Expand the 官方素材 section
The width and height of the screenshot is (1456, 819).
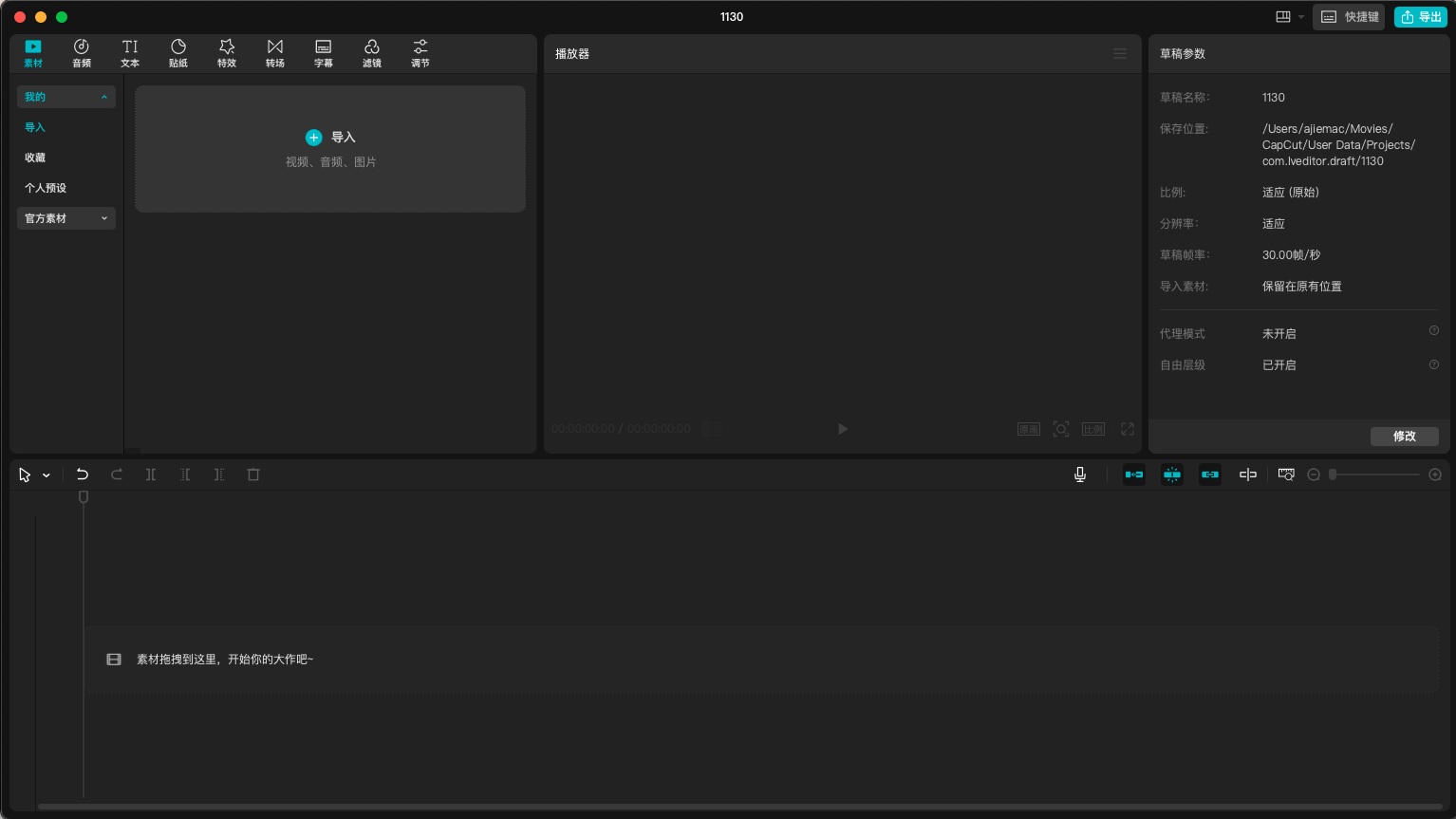coord(65,218)
